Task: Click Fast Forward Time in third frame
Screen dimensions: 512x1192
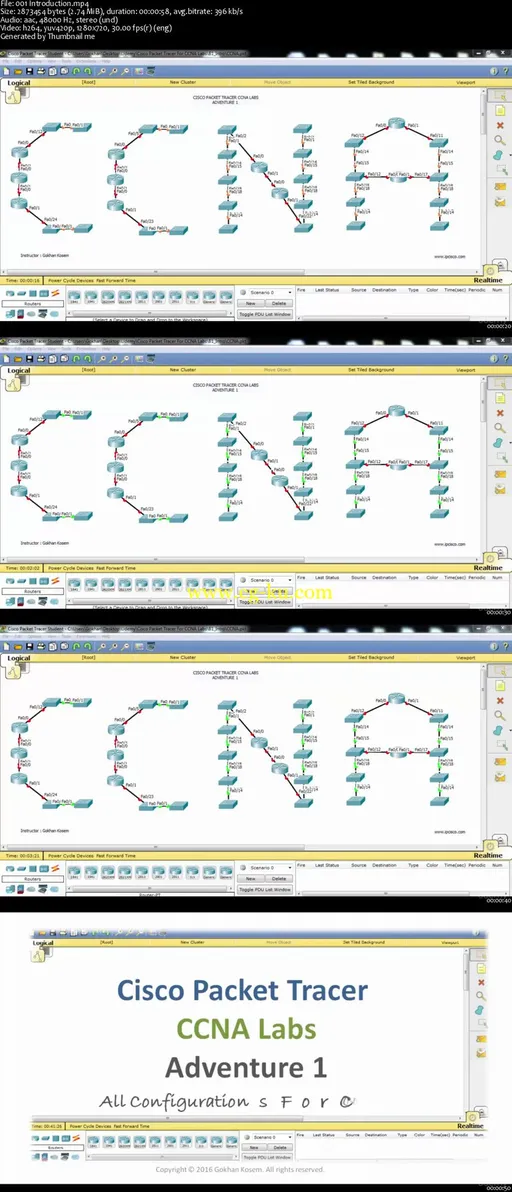Action: click(116, 855)
